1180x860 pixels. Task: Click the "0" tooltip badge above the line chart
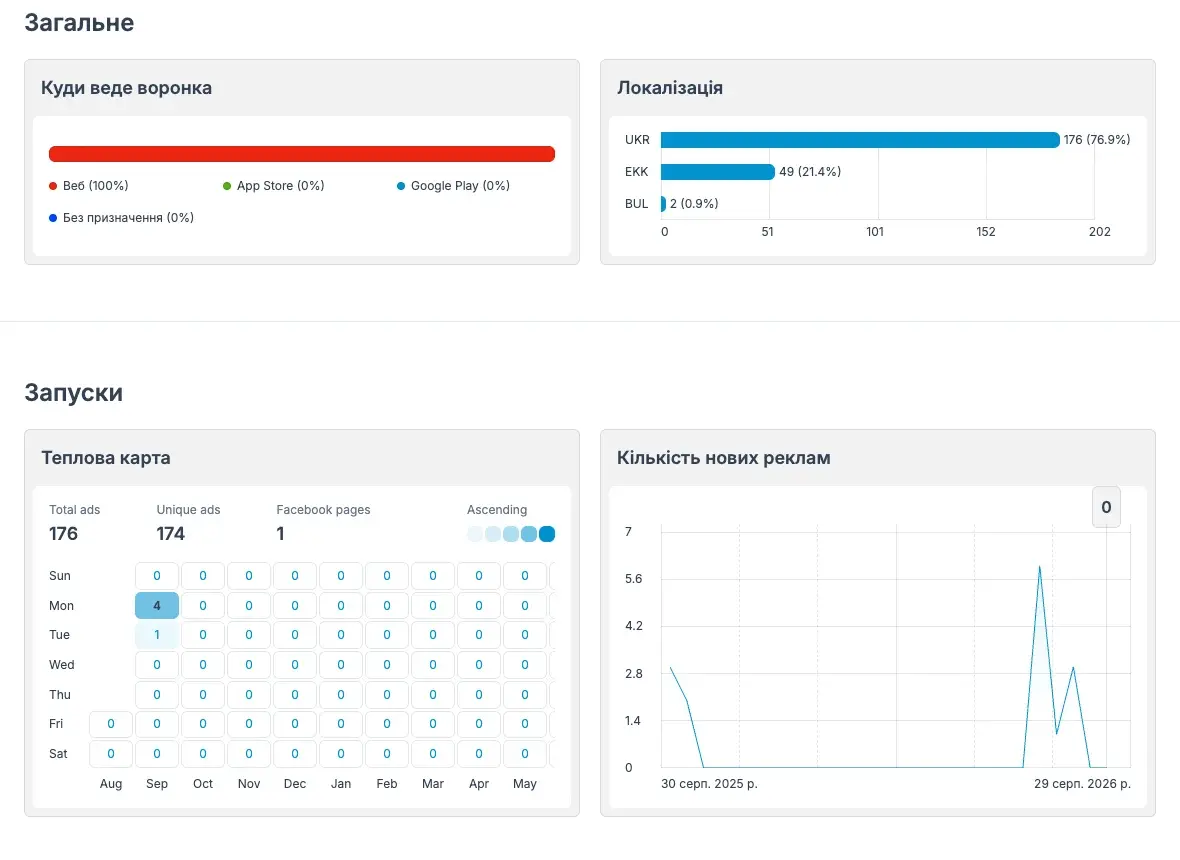click(1106, 507)
